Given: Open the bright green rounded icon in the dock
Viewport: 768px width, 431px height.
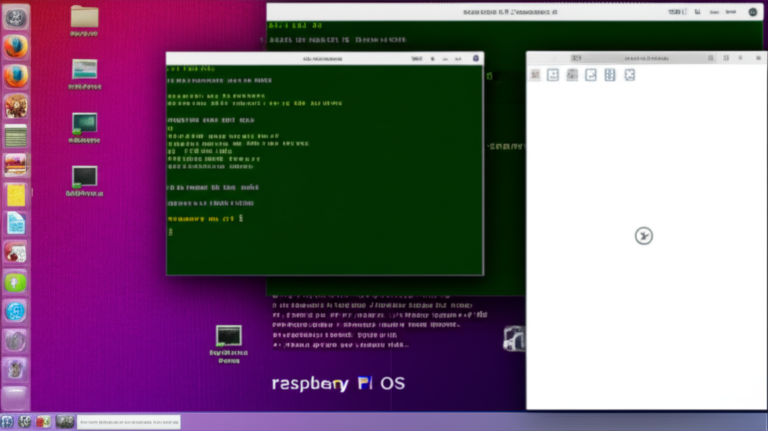Looking at the screenshot, I should point(16,283).
